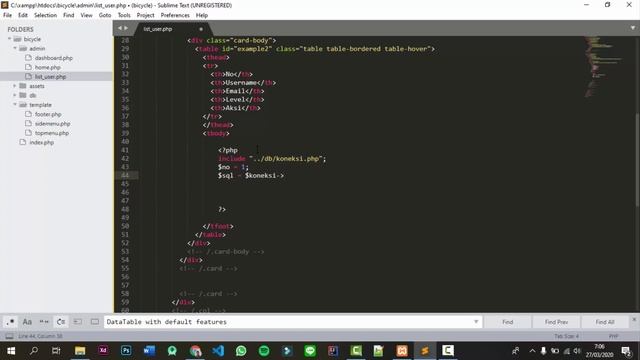Toggle case sensitive search (Aa)

click(27, 322)
